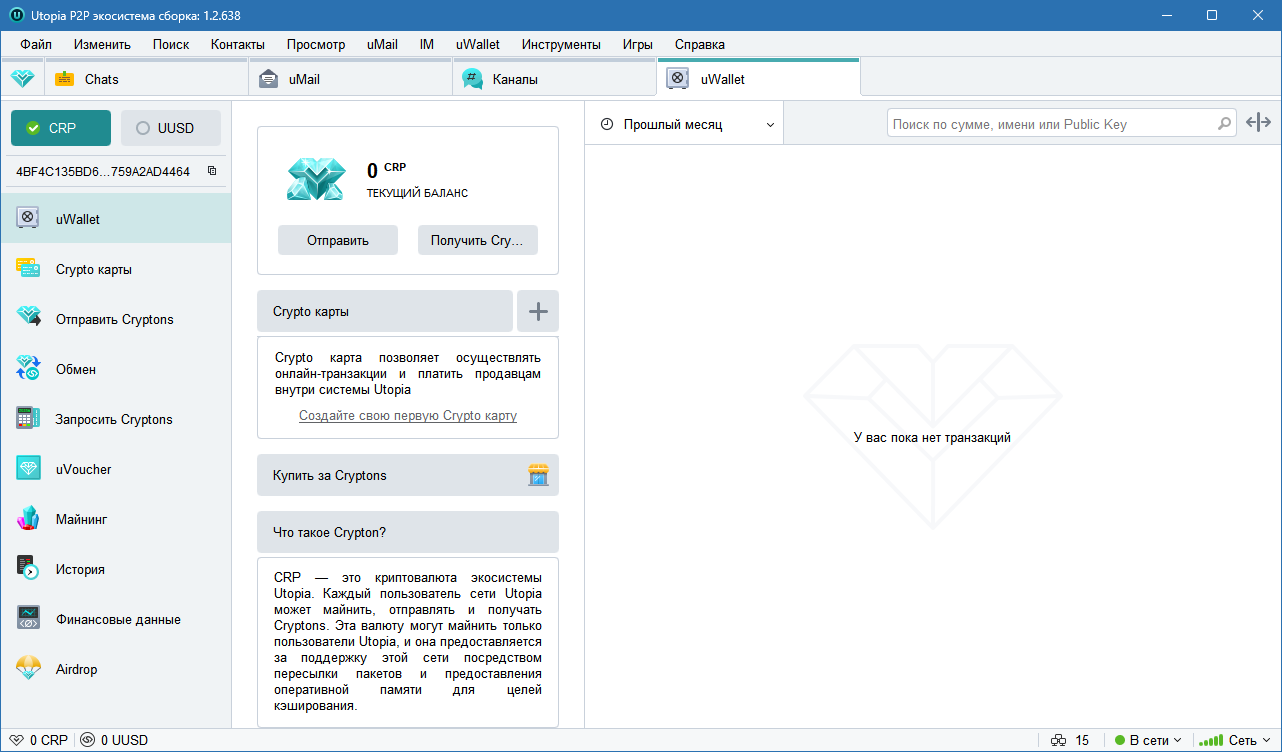Click the search magnifier icon
1282x752 pixels.
pos(1224,124)
